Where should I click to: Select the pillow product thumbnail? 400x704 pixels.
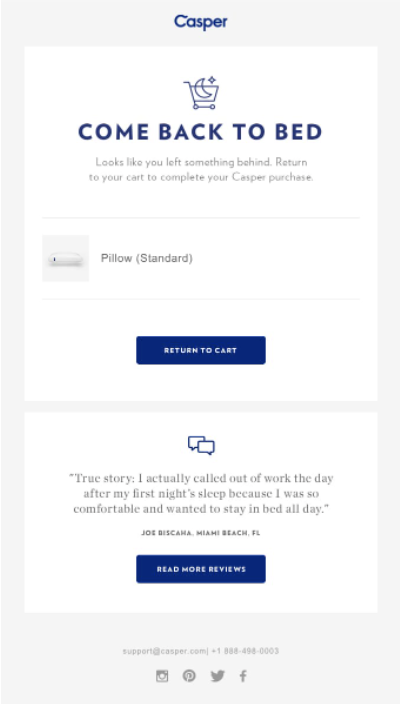click(66, 258)
